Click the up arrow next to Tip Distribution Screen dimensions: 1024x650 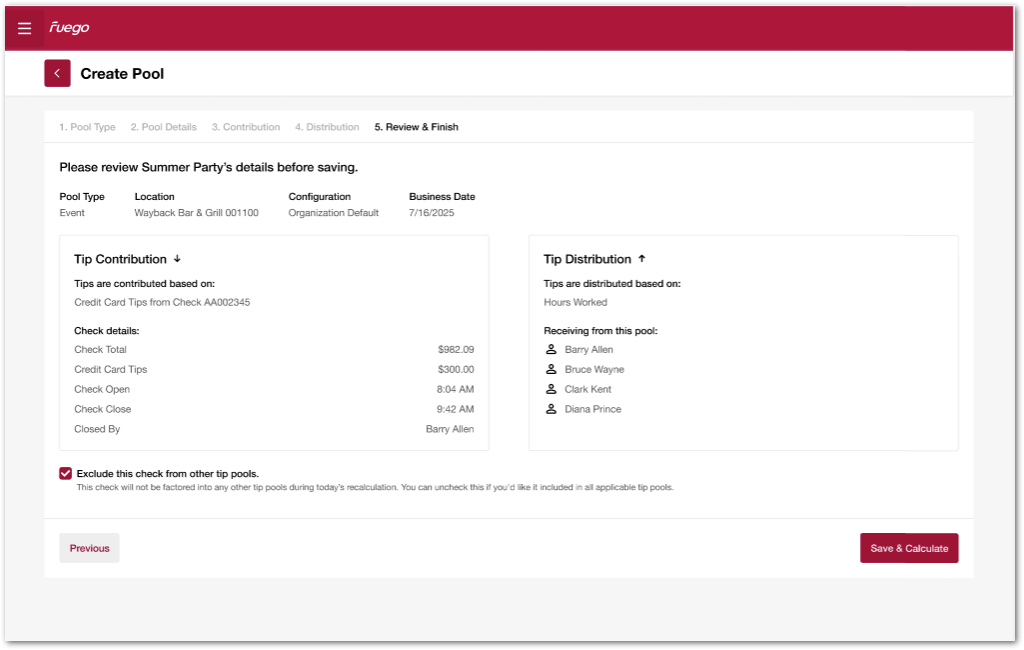point(642,258)
